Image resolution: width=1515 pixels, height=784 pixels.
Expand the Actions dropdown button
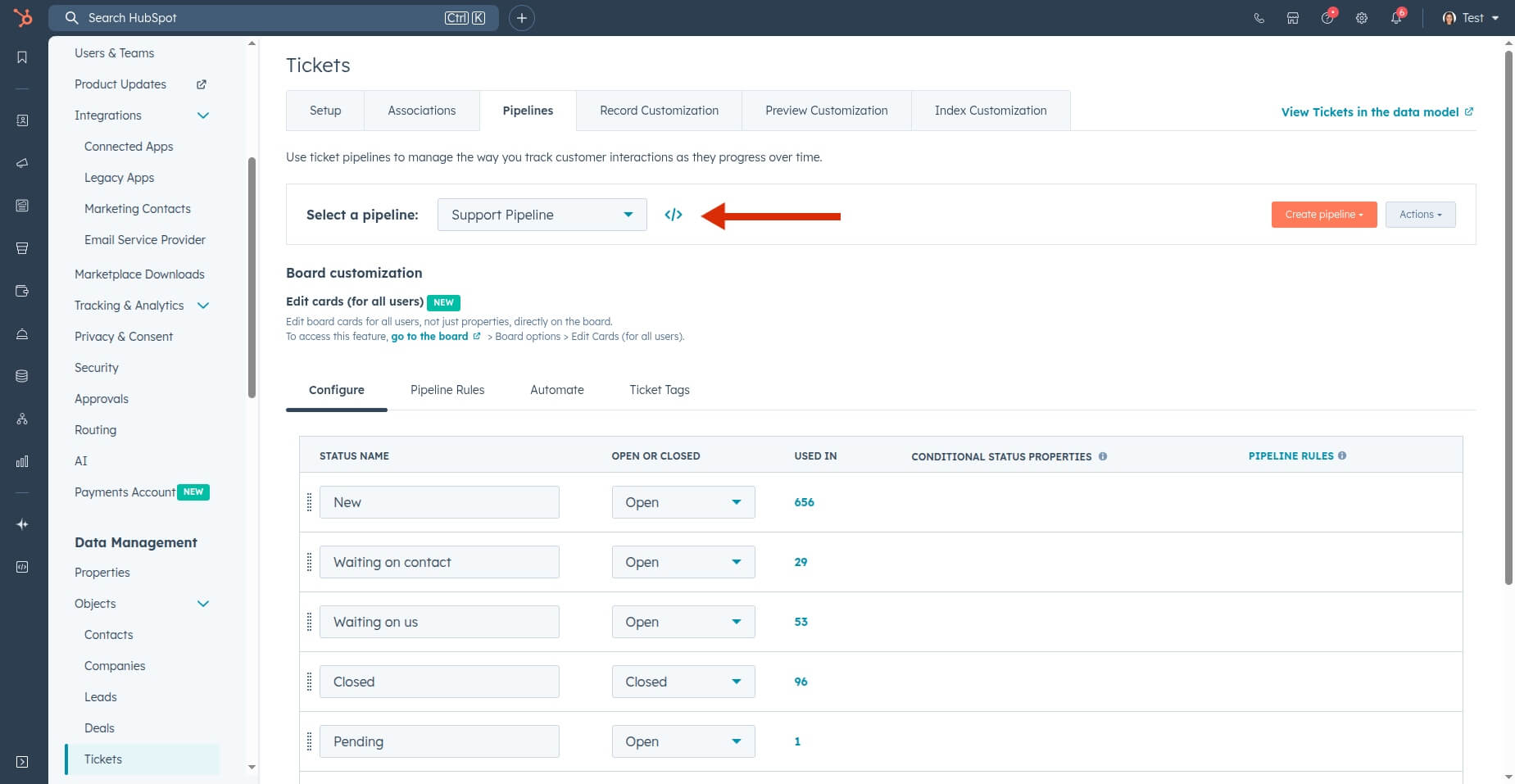1420,215
